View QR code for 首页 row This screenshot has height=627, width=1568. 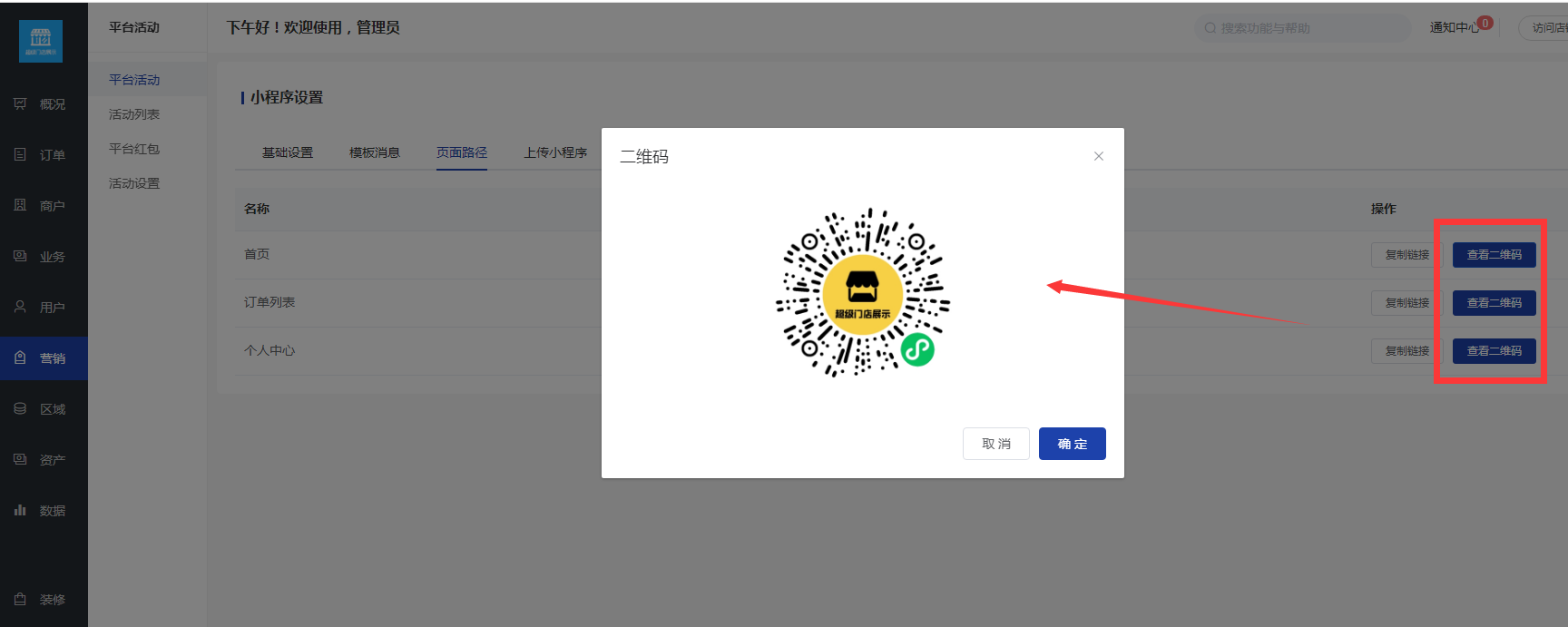[1494, 255]
